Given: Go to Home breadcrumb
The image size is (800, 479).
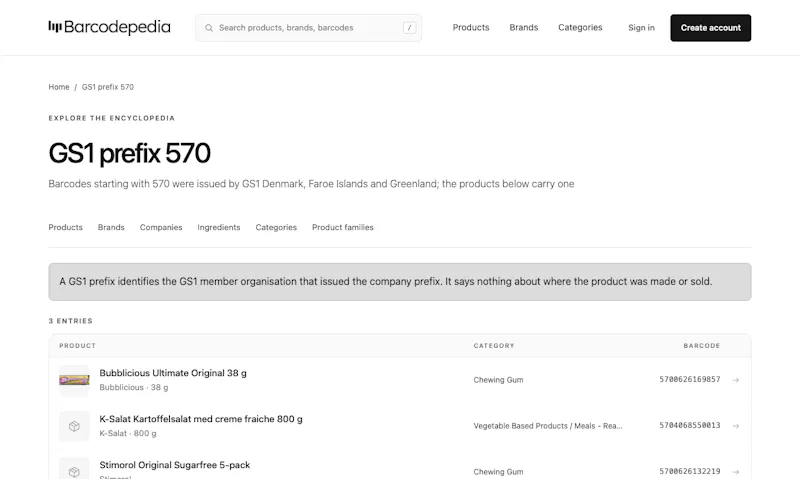Looking at the screenshot, I should [x=59, y=87].
